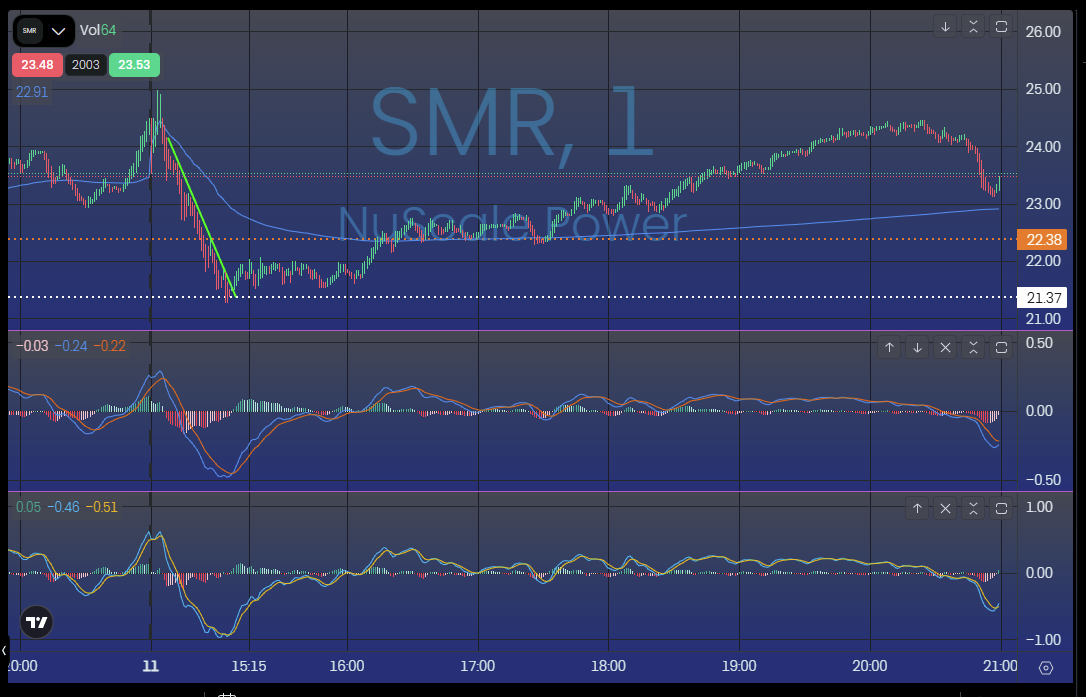Maximize the main price chart pane
Image resolution: width=1086 pixels, height=697 pixels.
[1001, 27]
